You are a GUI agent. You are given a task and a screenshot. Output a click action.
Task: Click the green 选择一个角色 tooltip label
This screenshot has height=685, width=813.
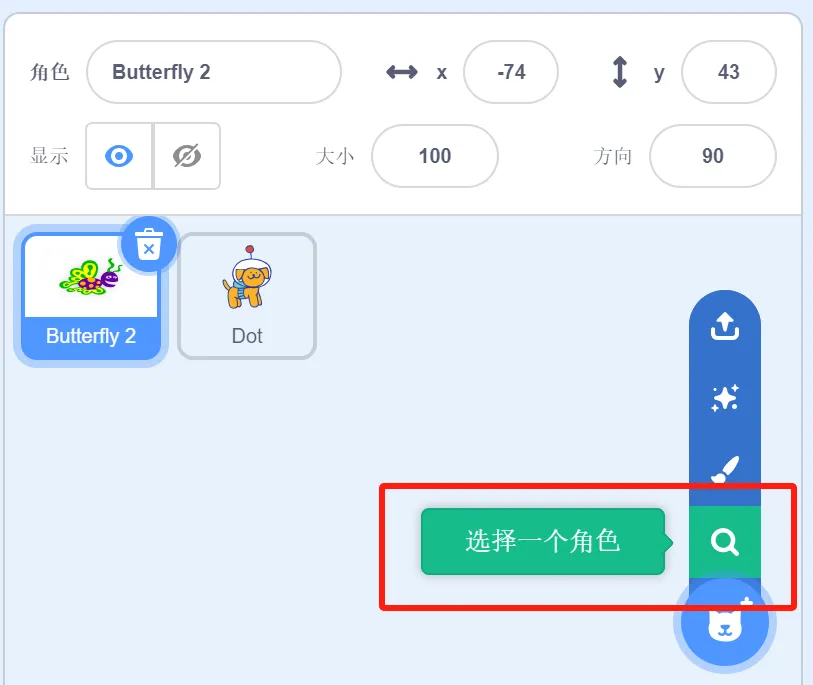click(543, 541)
